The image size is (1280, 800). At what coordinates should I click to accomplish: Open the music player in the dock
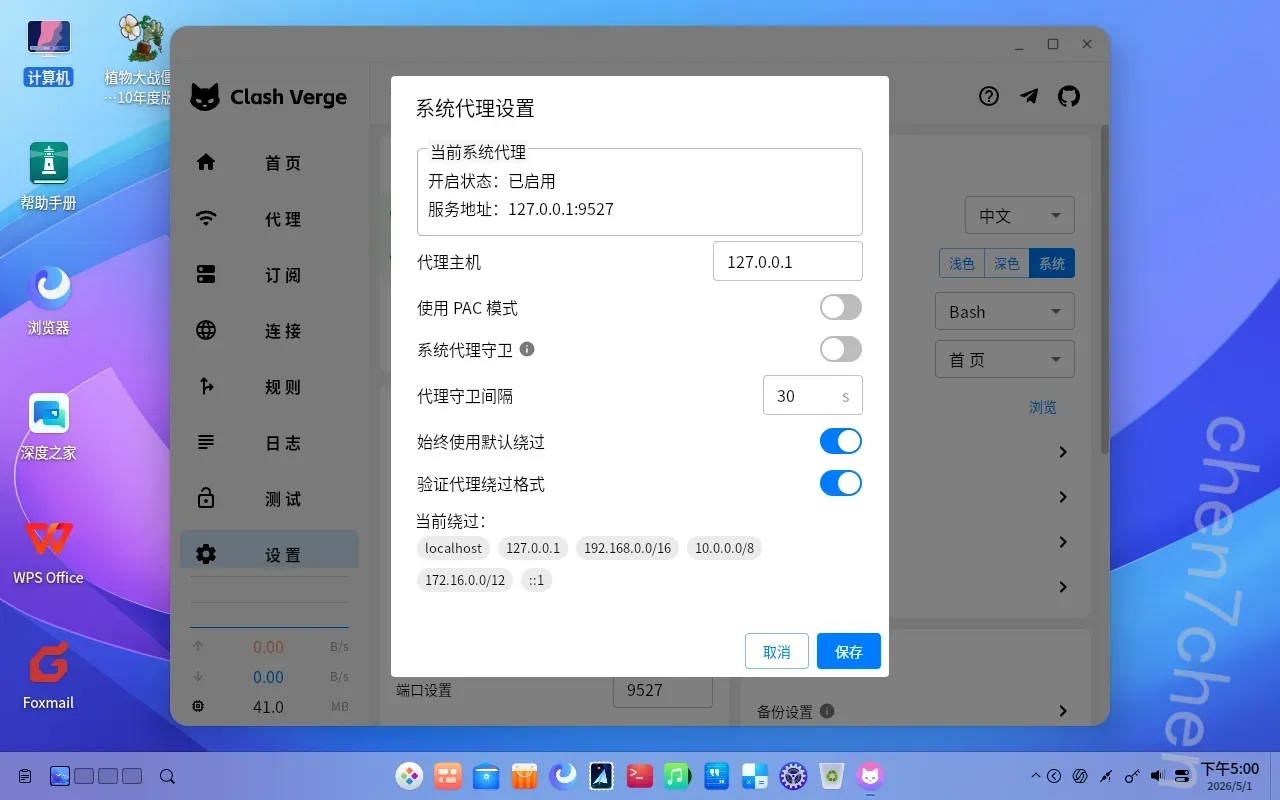coord(677,775)
